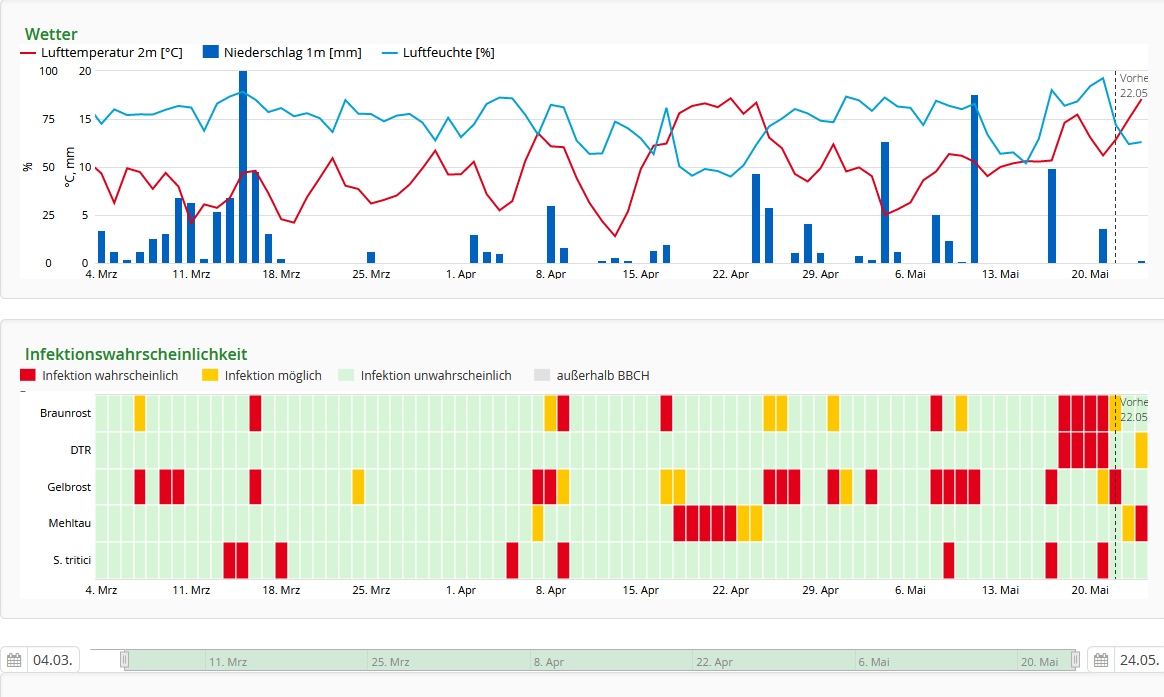Click the end date field showing 24.05.
This screenshot has width=1164, height=697.
[x=1140, y=660]
